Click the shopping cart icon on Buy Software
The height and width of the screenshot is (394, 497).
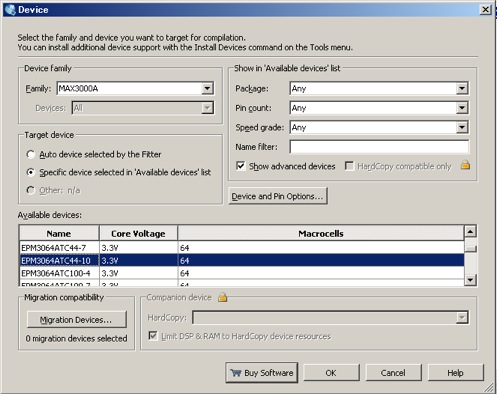click(235, 373)
